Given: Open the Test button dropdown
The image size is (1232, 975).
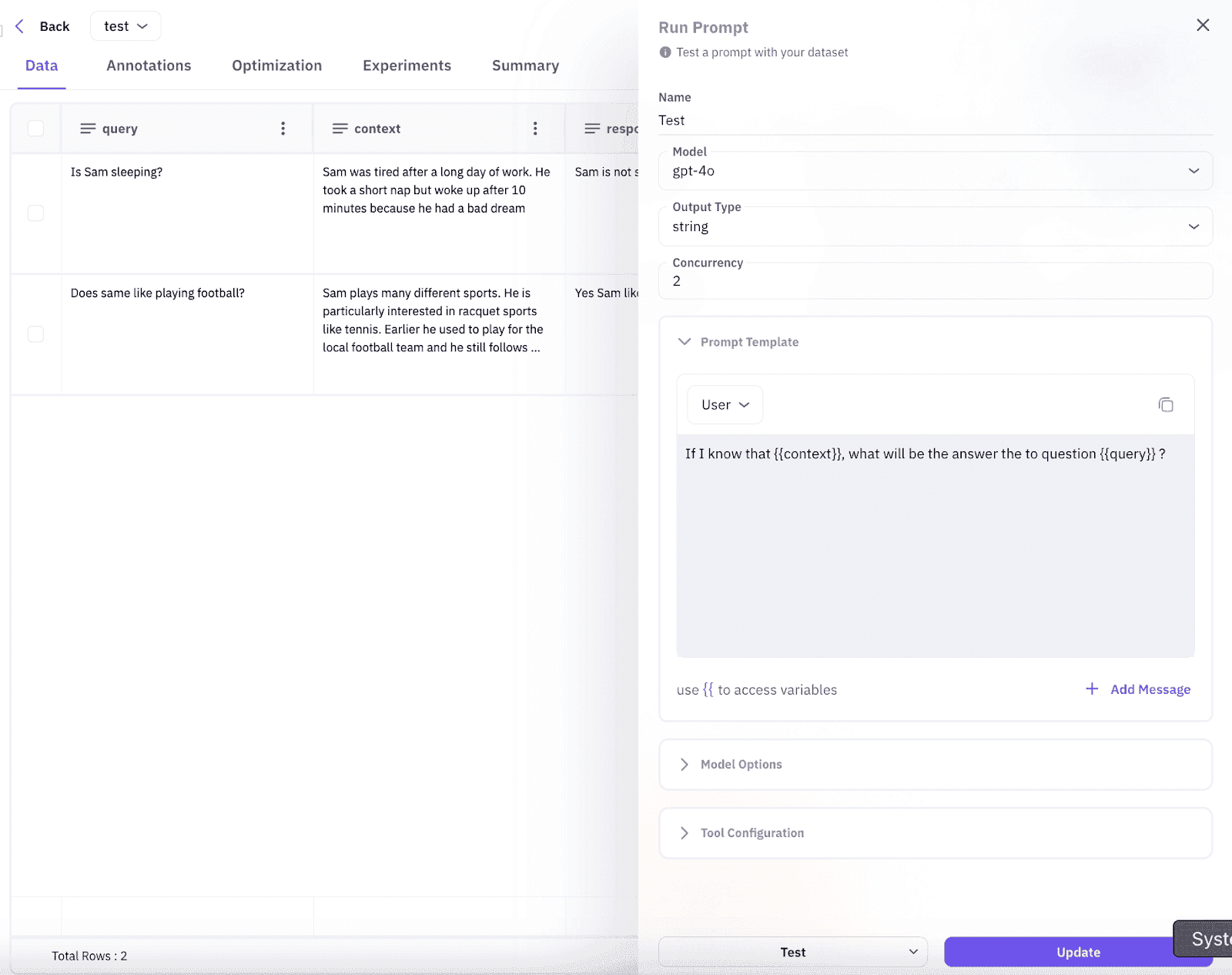Looking at the screenshot, I should (x=913, y=952).
